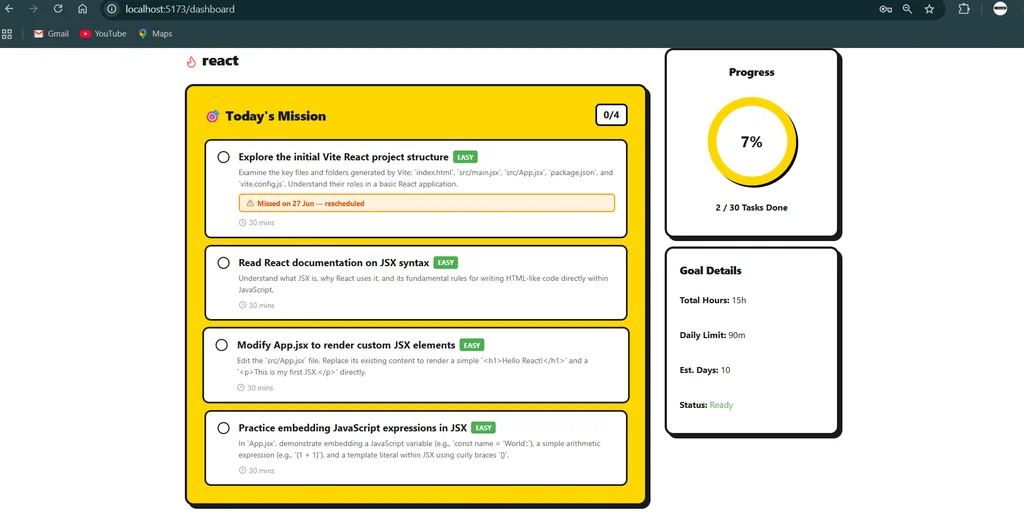Click the 2 / 30 Tasks Done text

tap(752, 208)
